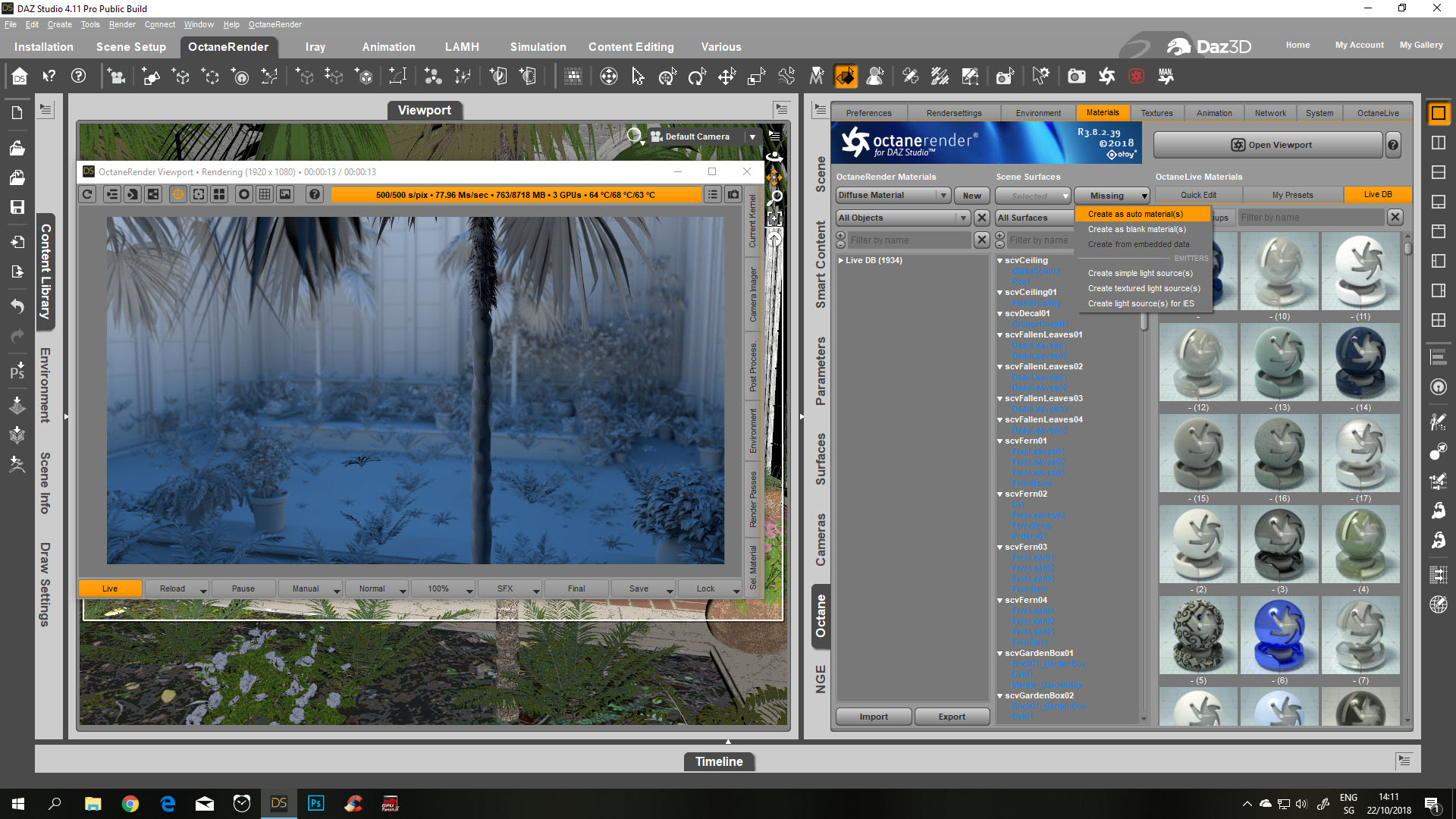1456x819 pixels.
Task: Click the camera snapshot icon in render toolbar
Action: point(733,195)
